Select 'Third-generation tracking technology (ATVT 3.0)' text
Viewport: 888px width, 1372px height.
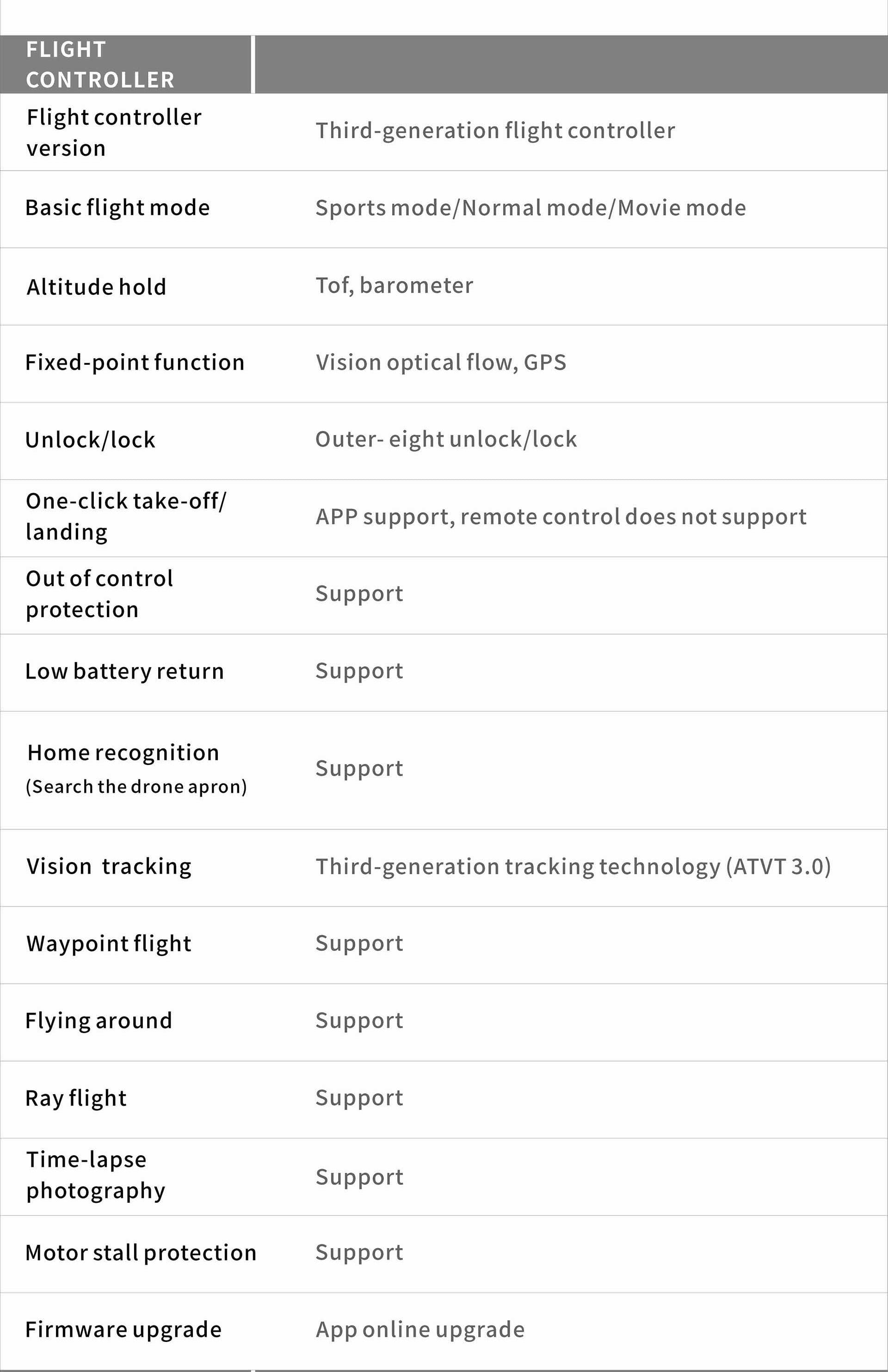click(573, 867)
